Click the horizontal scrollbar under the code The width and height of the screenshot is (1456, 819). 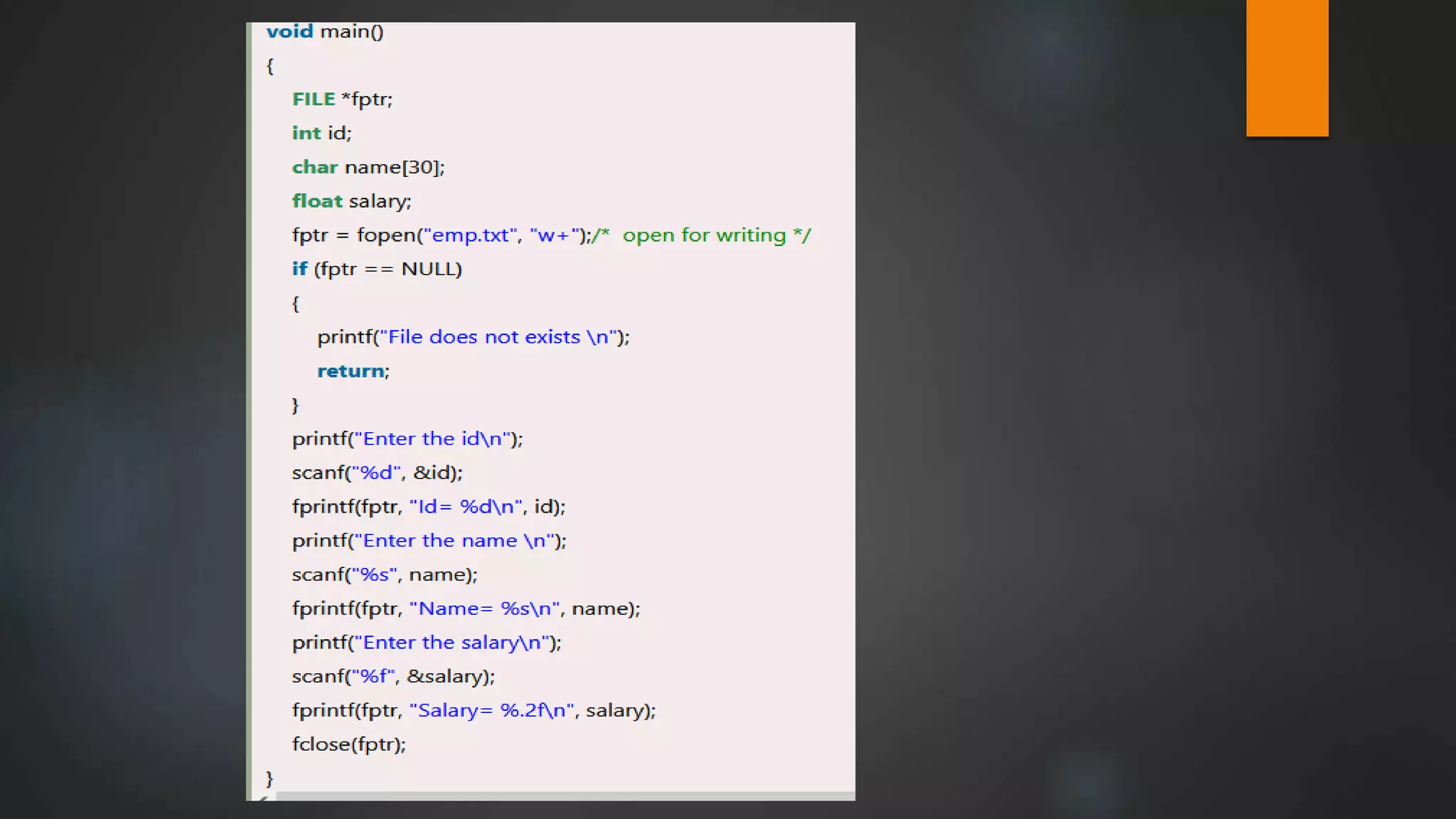coord(564,796)
